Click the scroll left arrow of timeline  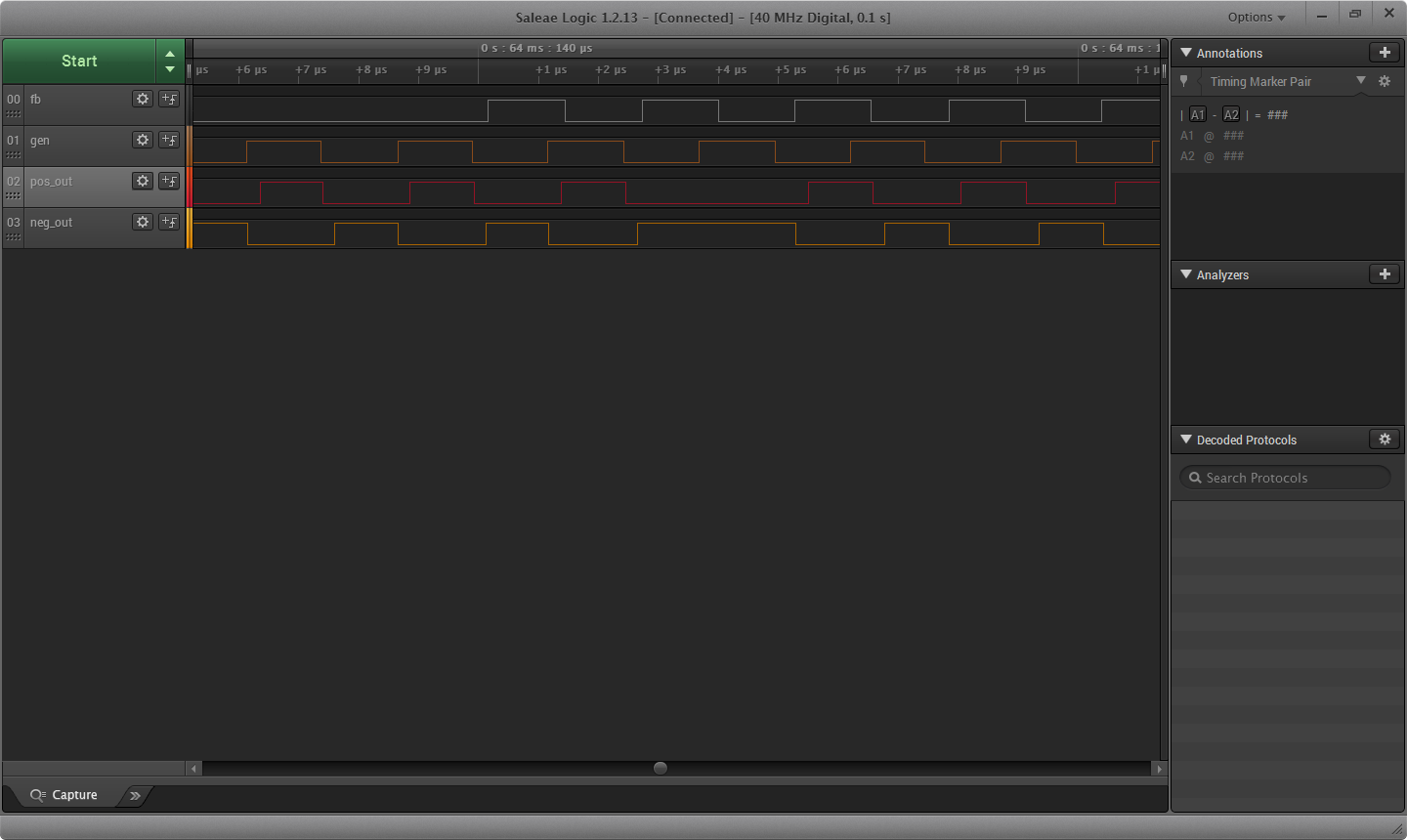click(193, 769)
